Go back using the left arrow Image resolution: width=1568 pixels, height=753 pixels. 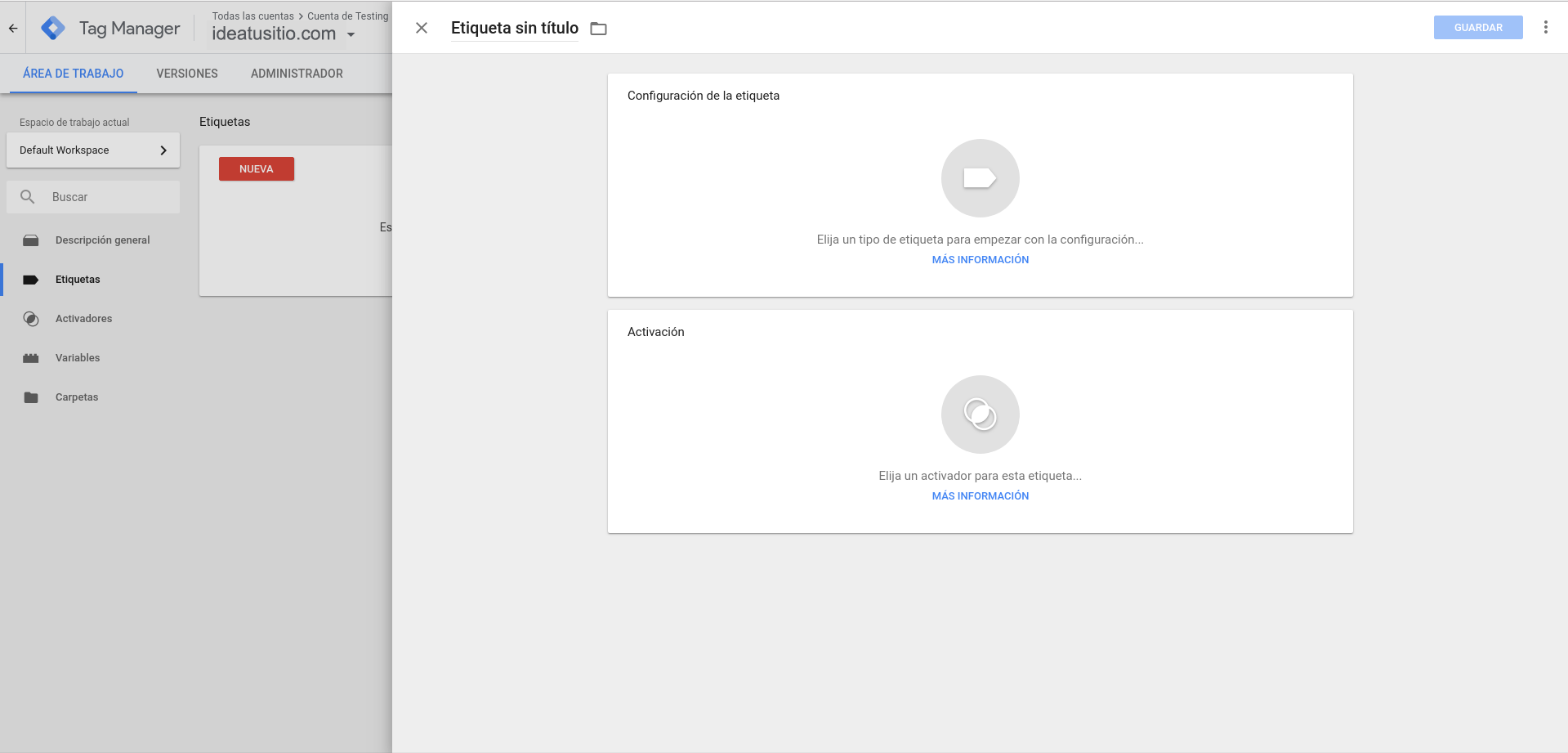13,28
